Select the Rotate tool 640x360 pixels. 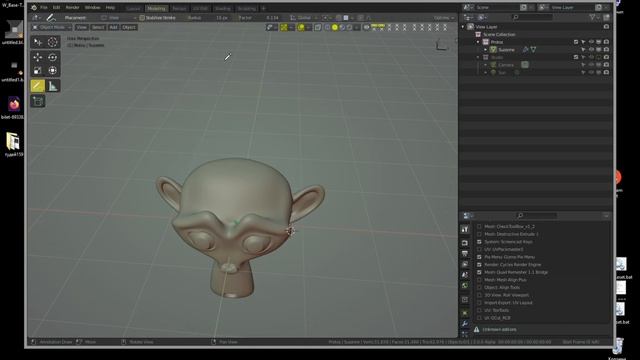tap(53, 58)
